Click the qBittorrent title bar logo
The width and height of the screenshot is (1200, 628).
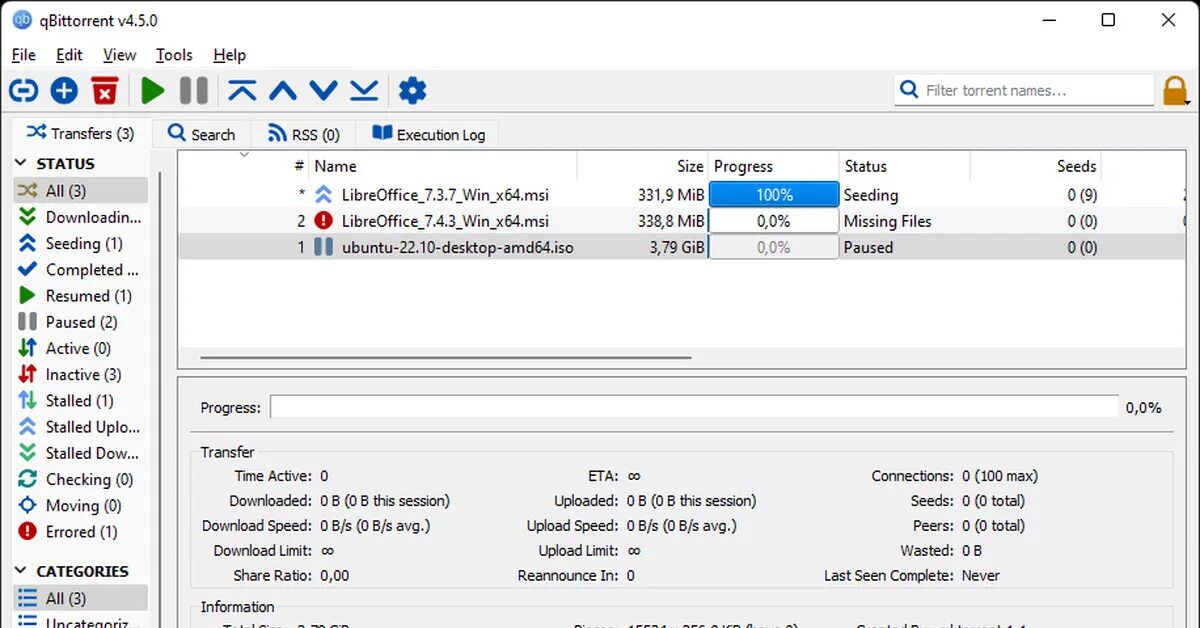tap(22, 20)
